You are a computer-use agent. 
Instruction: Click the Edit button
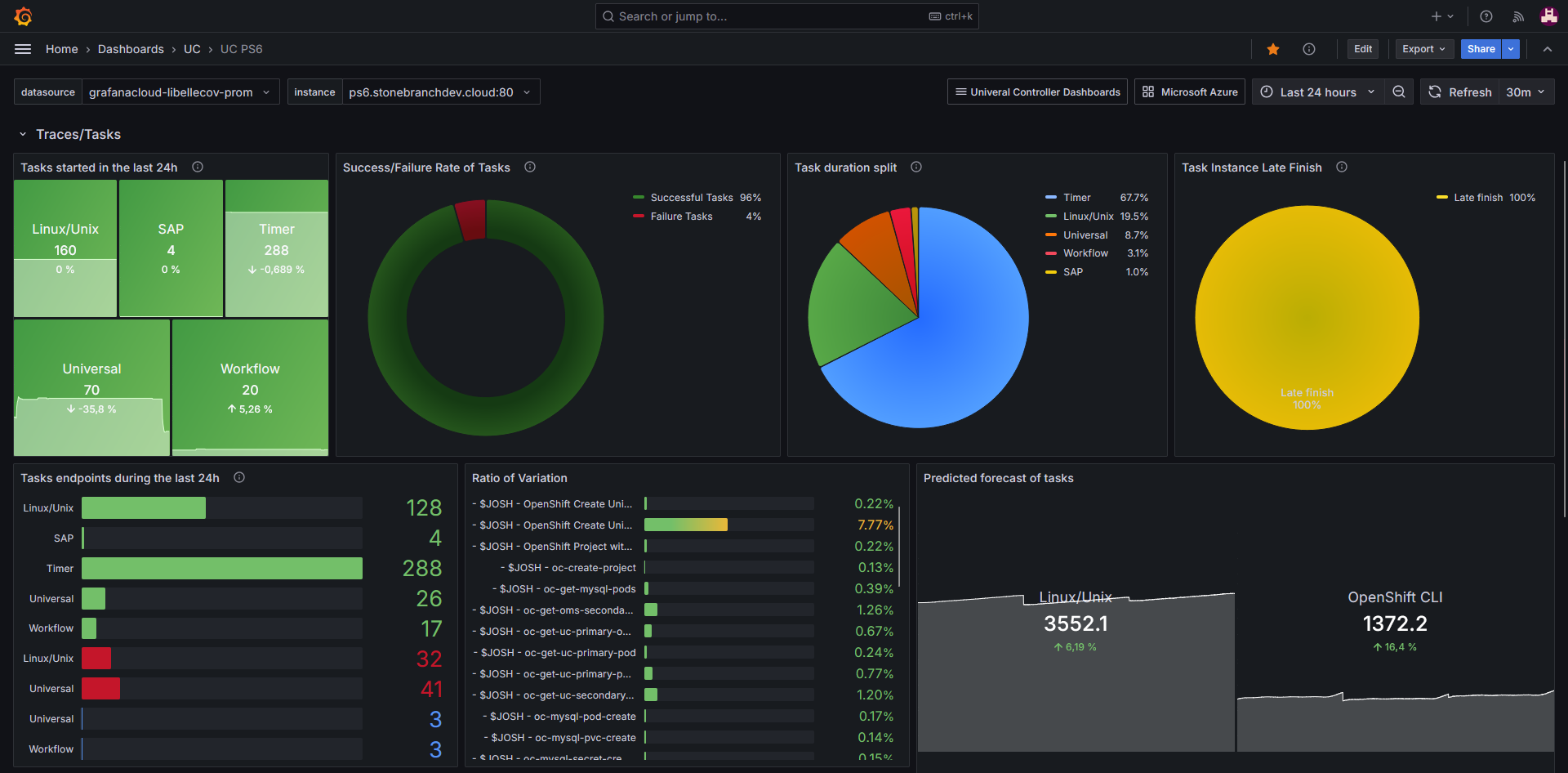[x=1362, y=49]
